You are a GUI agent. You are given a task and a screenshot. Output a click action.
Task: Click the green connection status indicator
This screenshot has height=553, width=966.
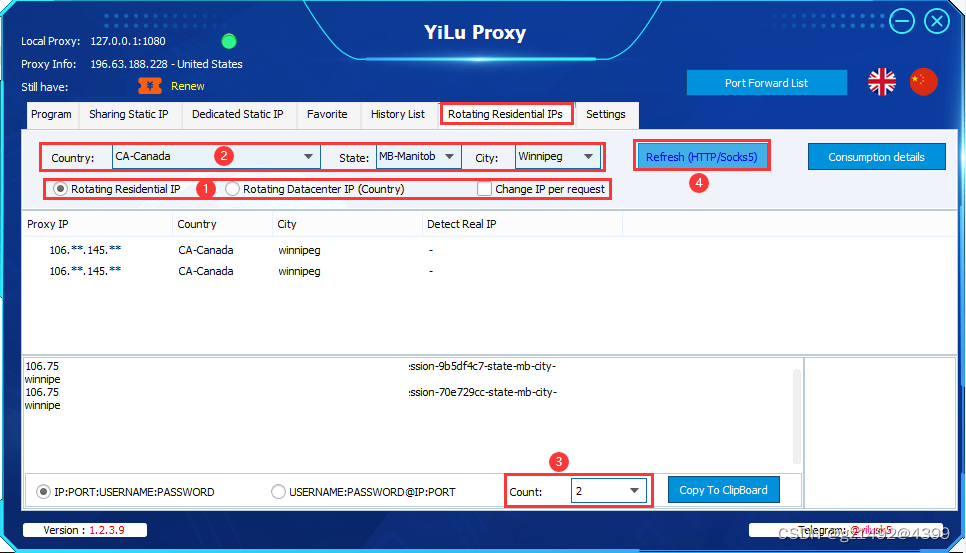click(x=229, y=41)
